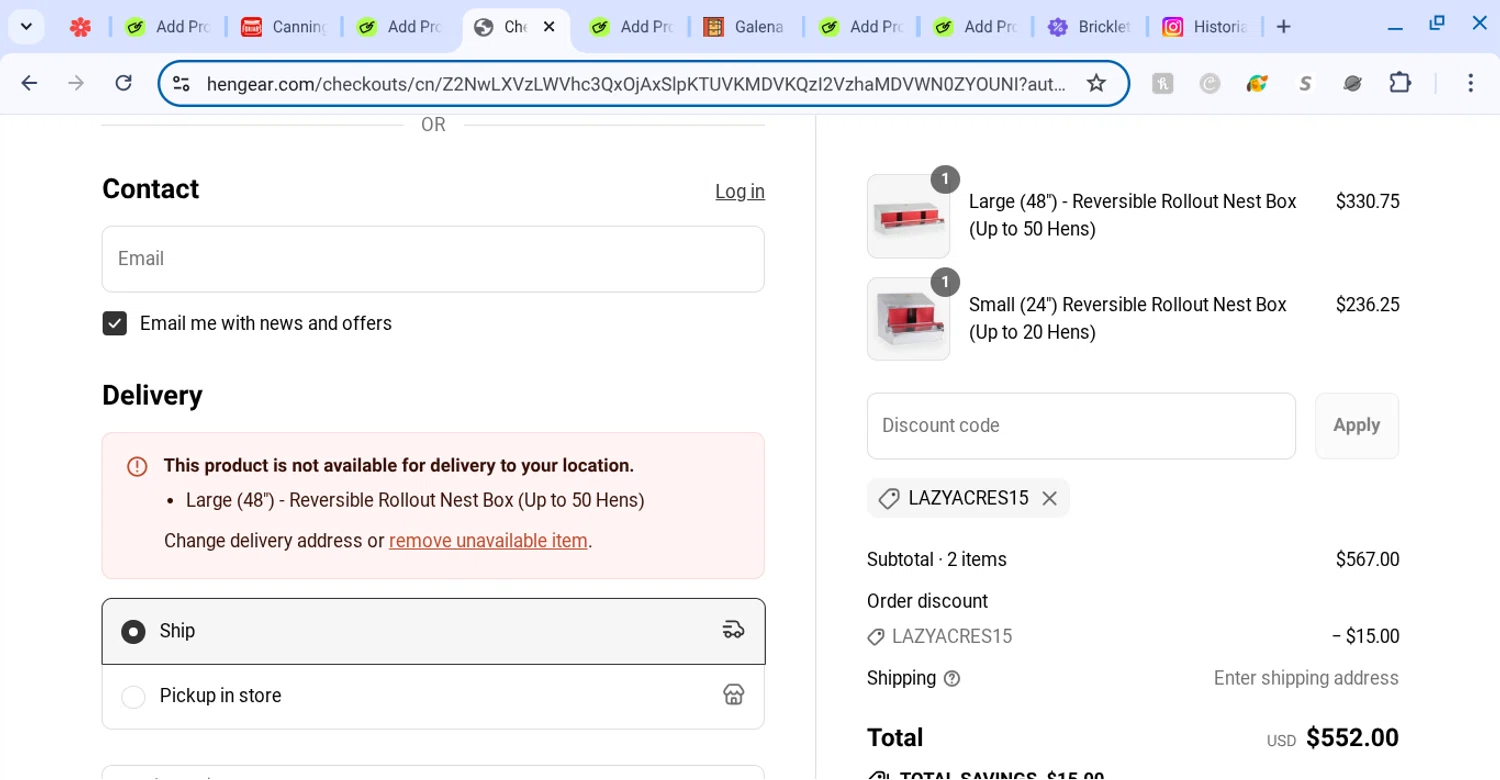Click the Small nest box price $236.25

(1367, 305)
